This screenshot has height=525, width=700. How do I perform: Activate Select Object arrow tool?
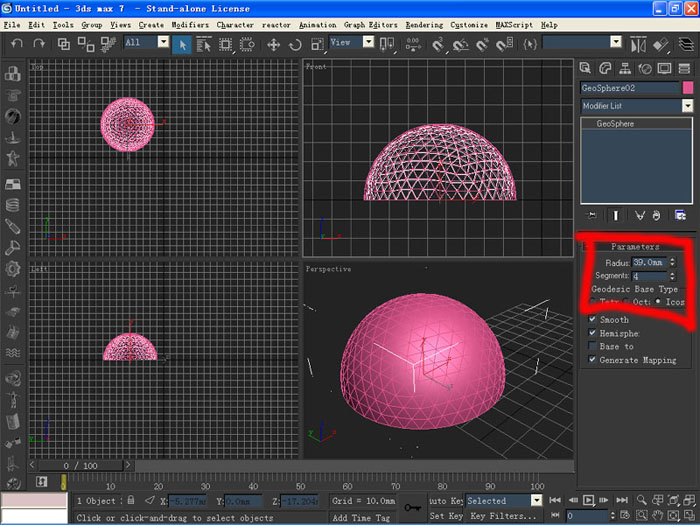(x=182, y=44)
